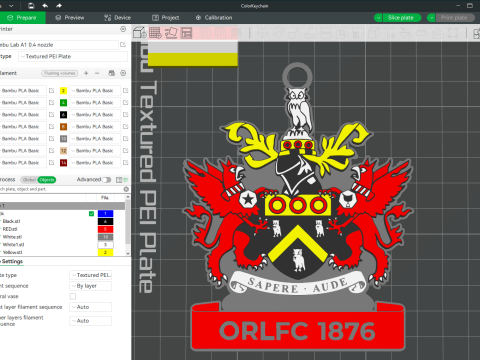Edit the Bambu Lab A1 printer preset
Screen dimensions: 480x360
(123, 45)
